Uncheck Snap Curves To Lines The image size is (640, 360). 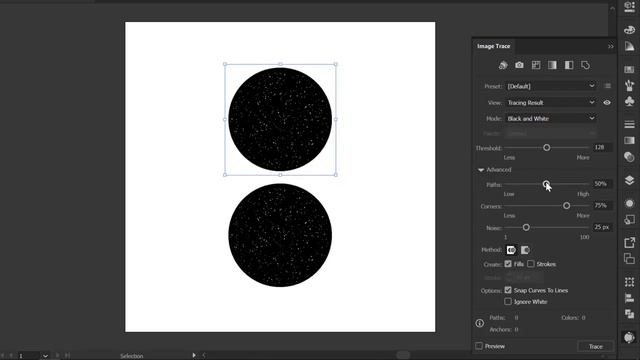508,290
